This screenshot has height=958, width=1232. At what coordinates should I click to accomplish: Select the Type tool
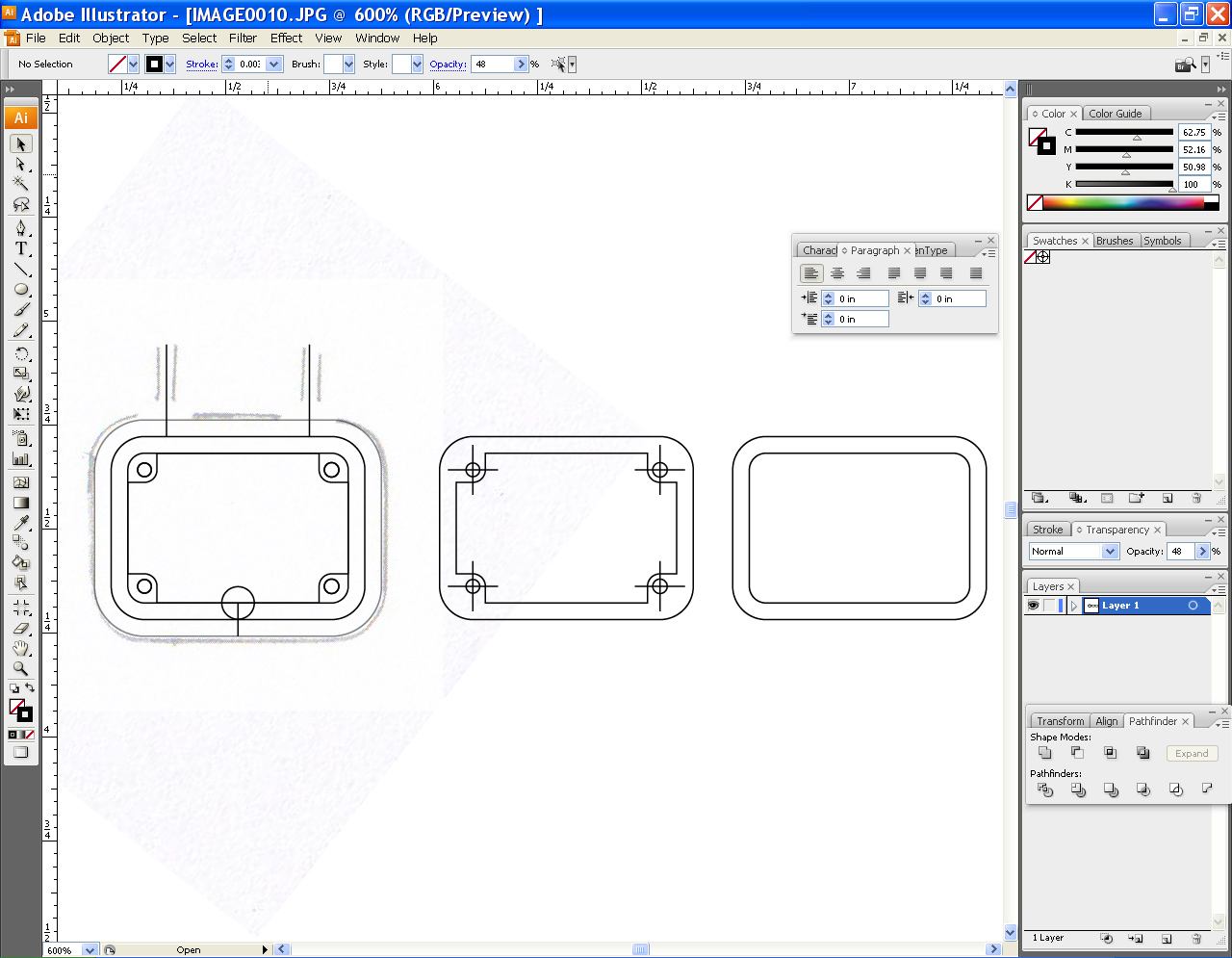tap(20, 248)
